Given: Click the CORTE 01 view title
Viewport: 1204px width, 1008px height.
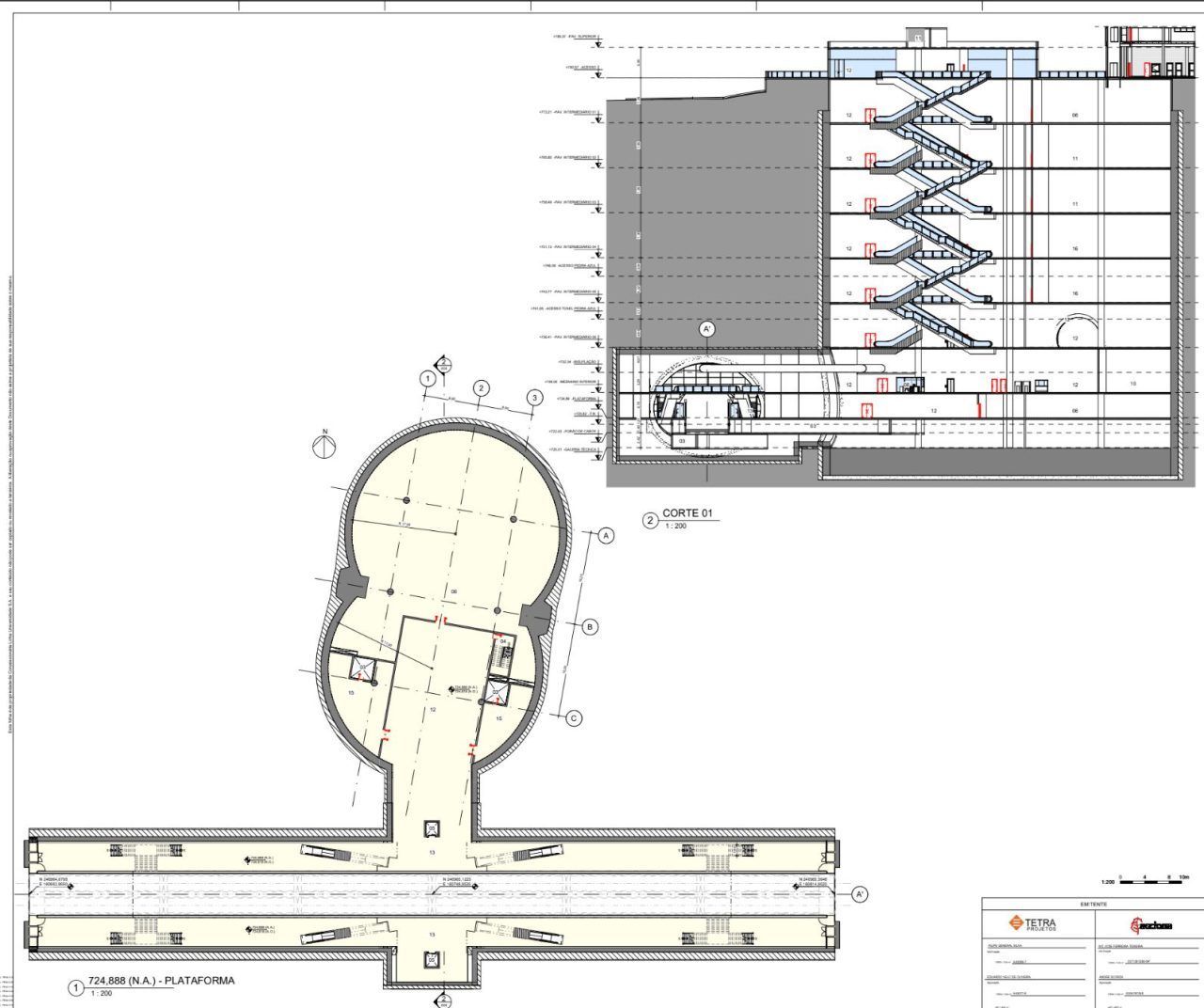Looking at the screenshot, I should click(x=689, y=513).
